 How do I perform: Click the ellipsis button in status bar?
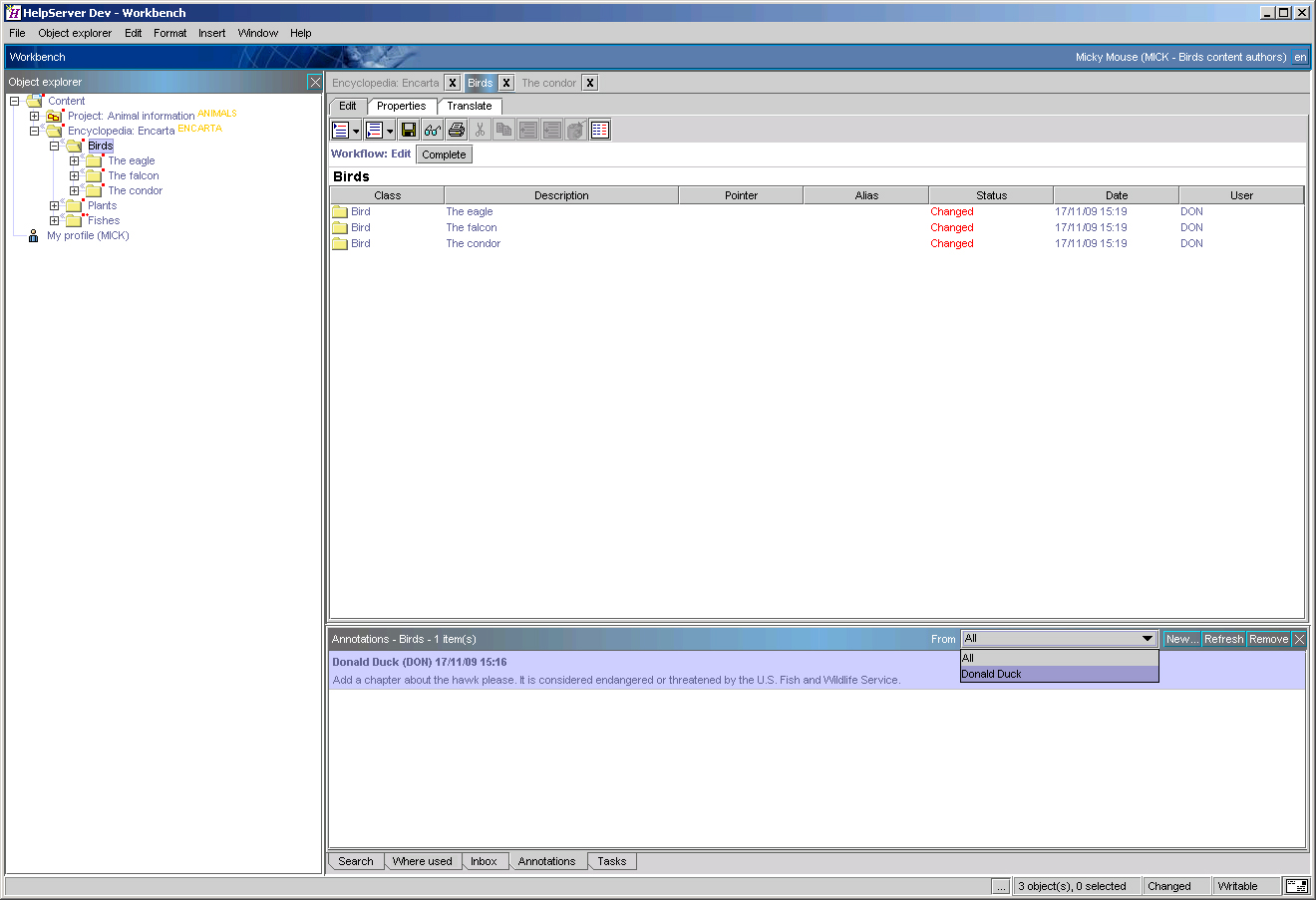click(1001, 886)
